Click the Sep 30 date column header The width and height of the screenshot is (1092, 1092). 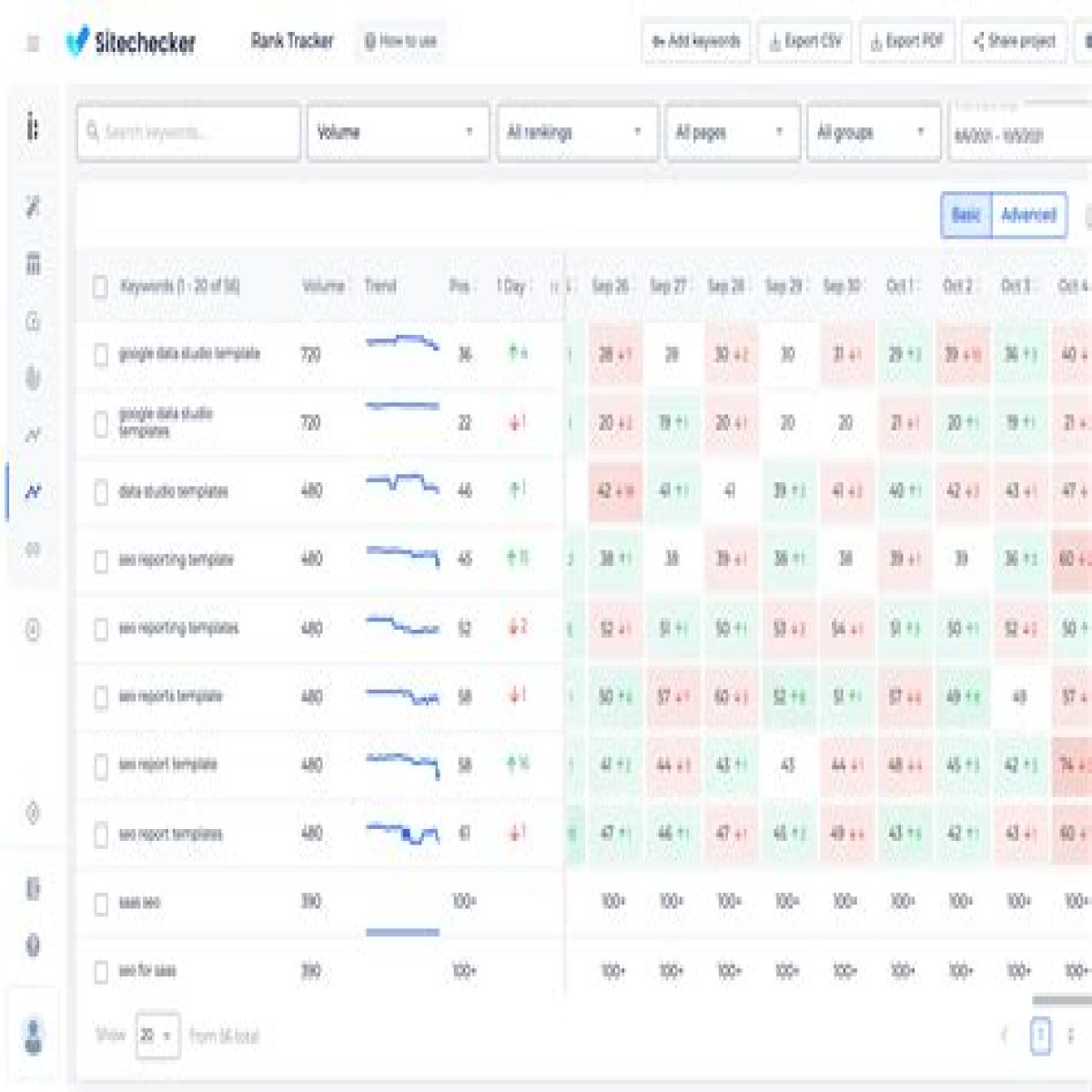[x=842, y=286]
